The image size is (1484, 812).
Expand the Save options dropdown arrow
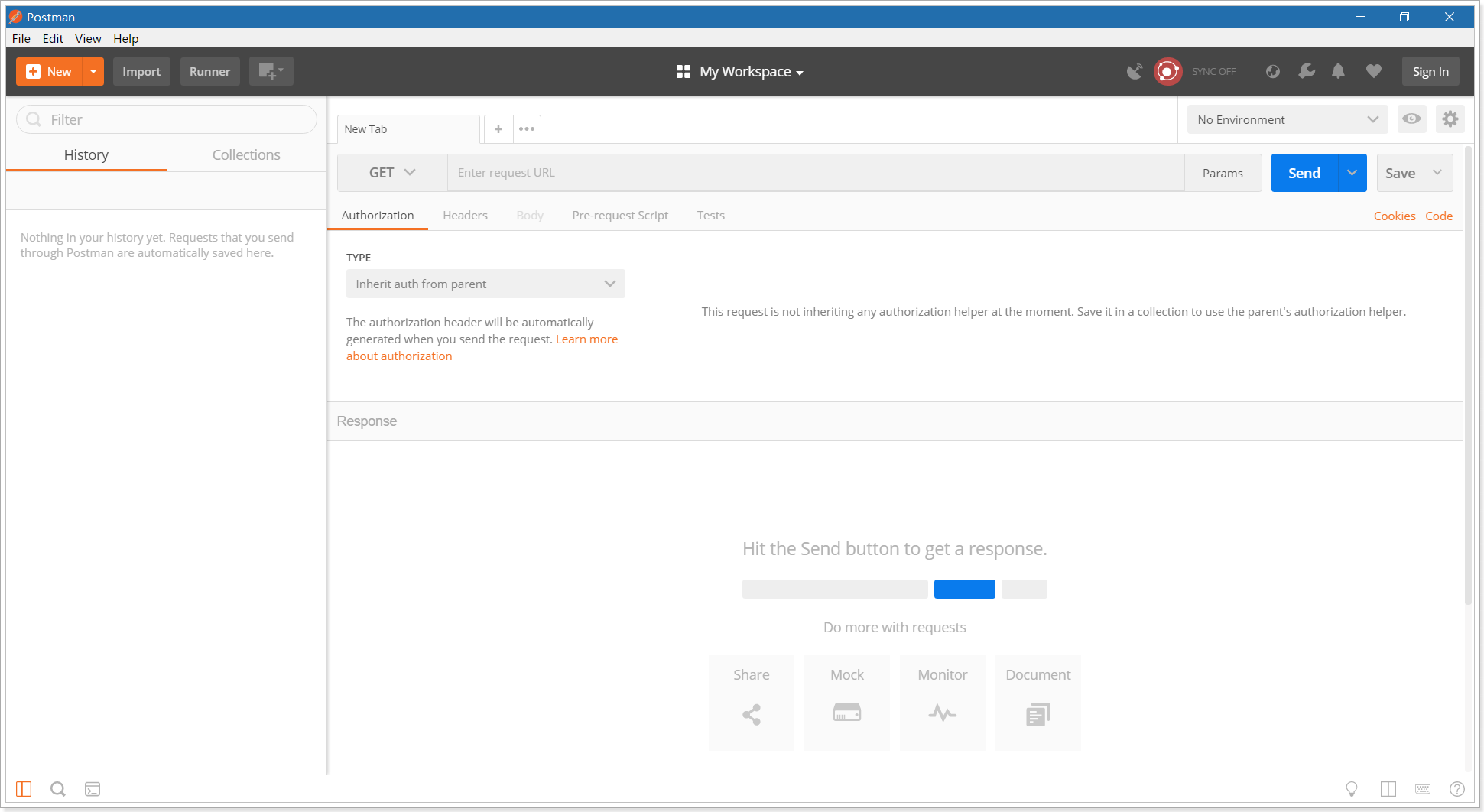[1438, 173]
